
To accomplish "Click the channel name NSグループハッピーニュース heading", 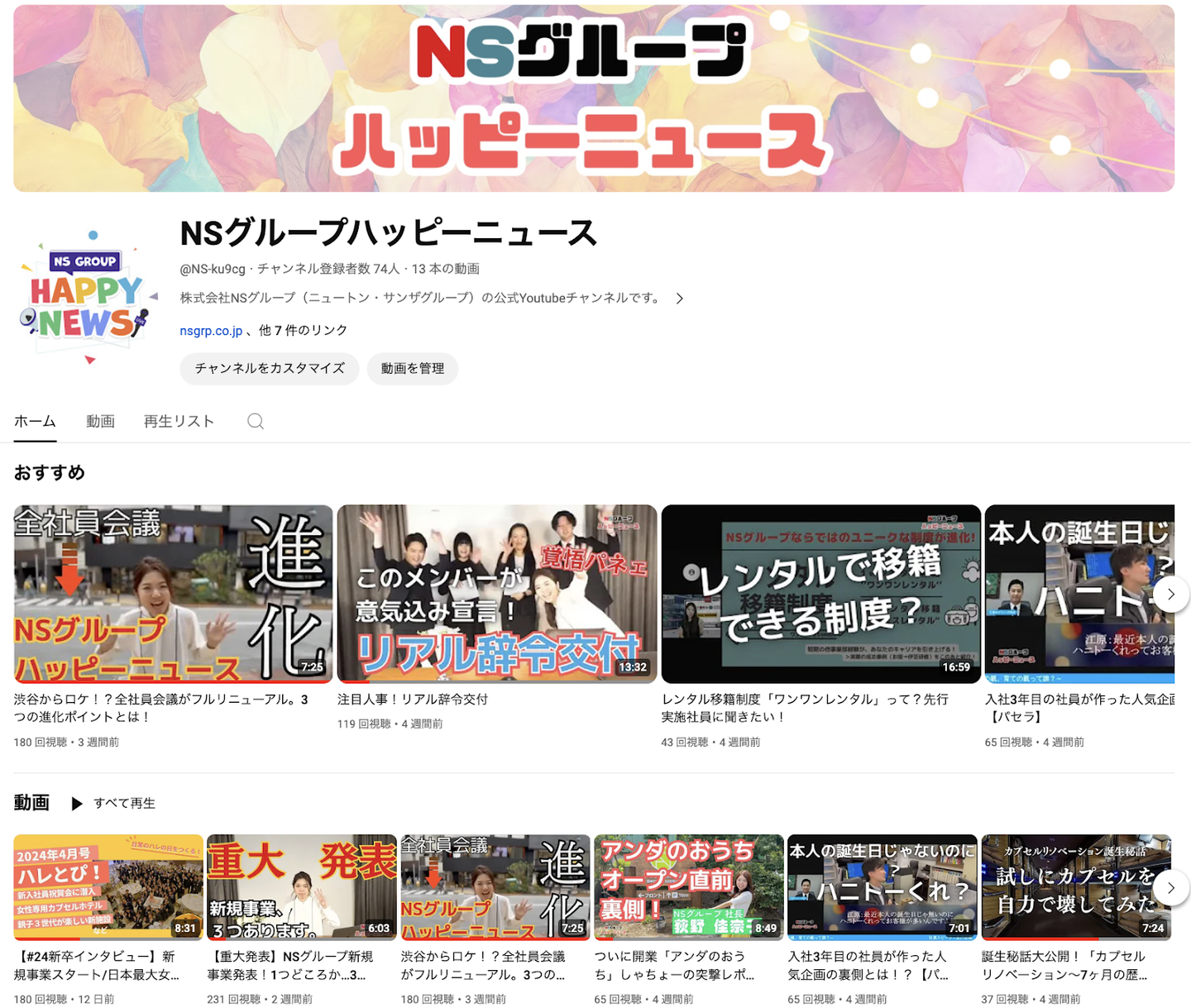I will 389,234.
